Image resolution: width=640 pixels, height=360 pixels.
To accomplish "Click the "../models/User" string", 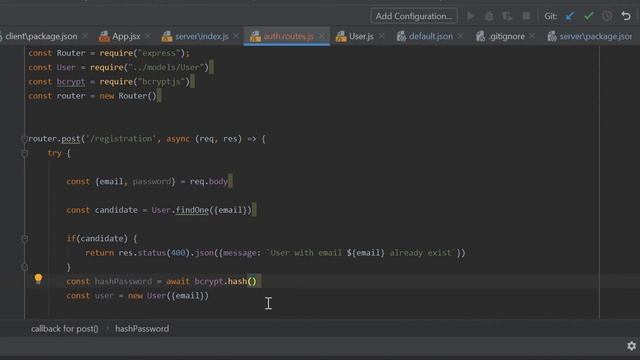I will point(166,67).
